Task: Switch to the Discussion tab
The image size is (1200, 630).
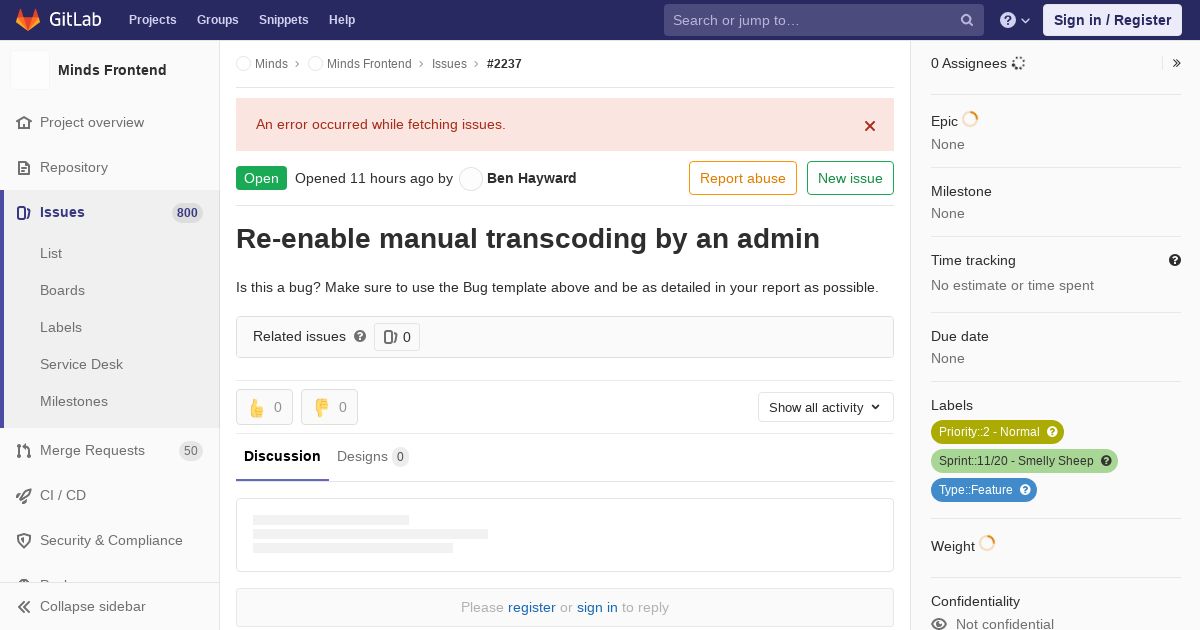Action: [x=282, y=456]
